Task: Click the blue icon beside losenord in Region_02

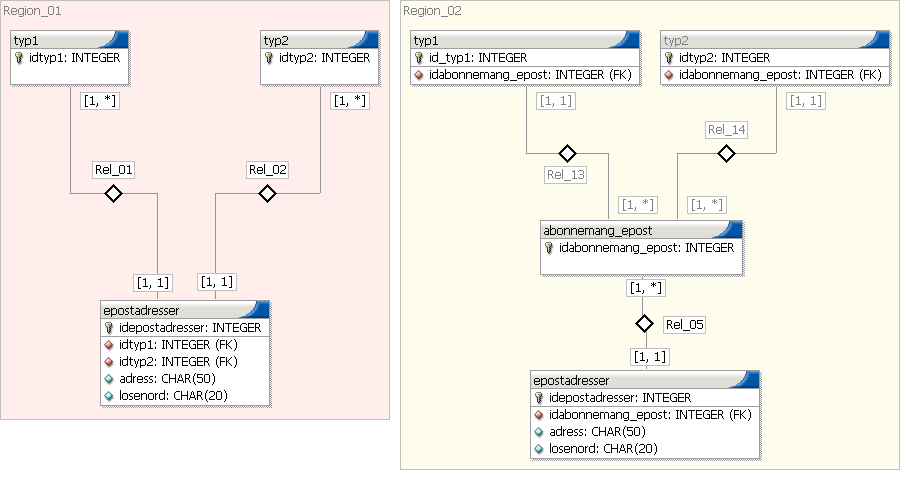Action: pos(539,449)
